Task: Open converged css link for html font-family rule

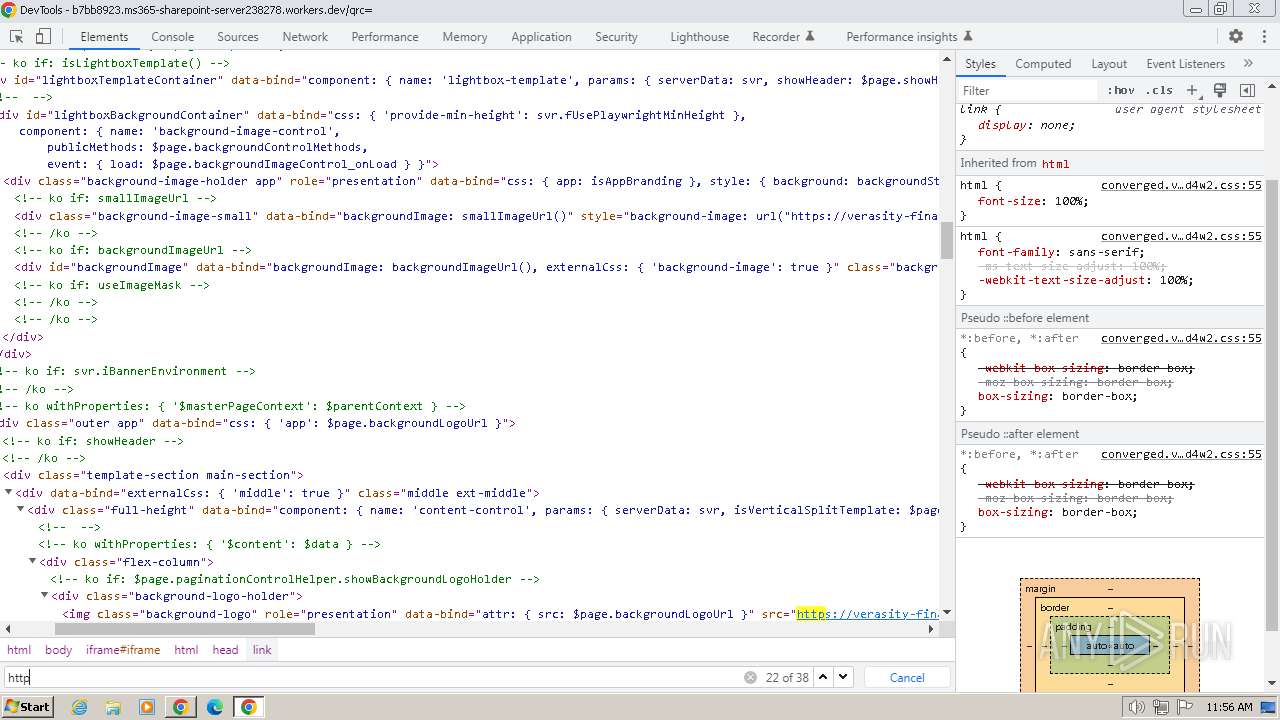Action: [x=1181, y=236]
